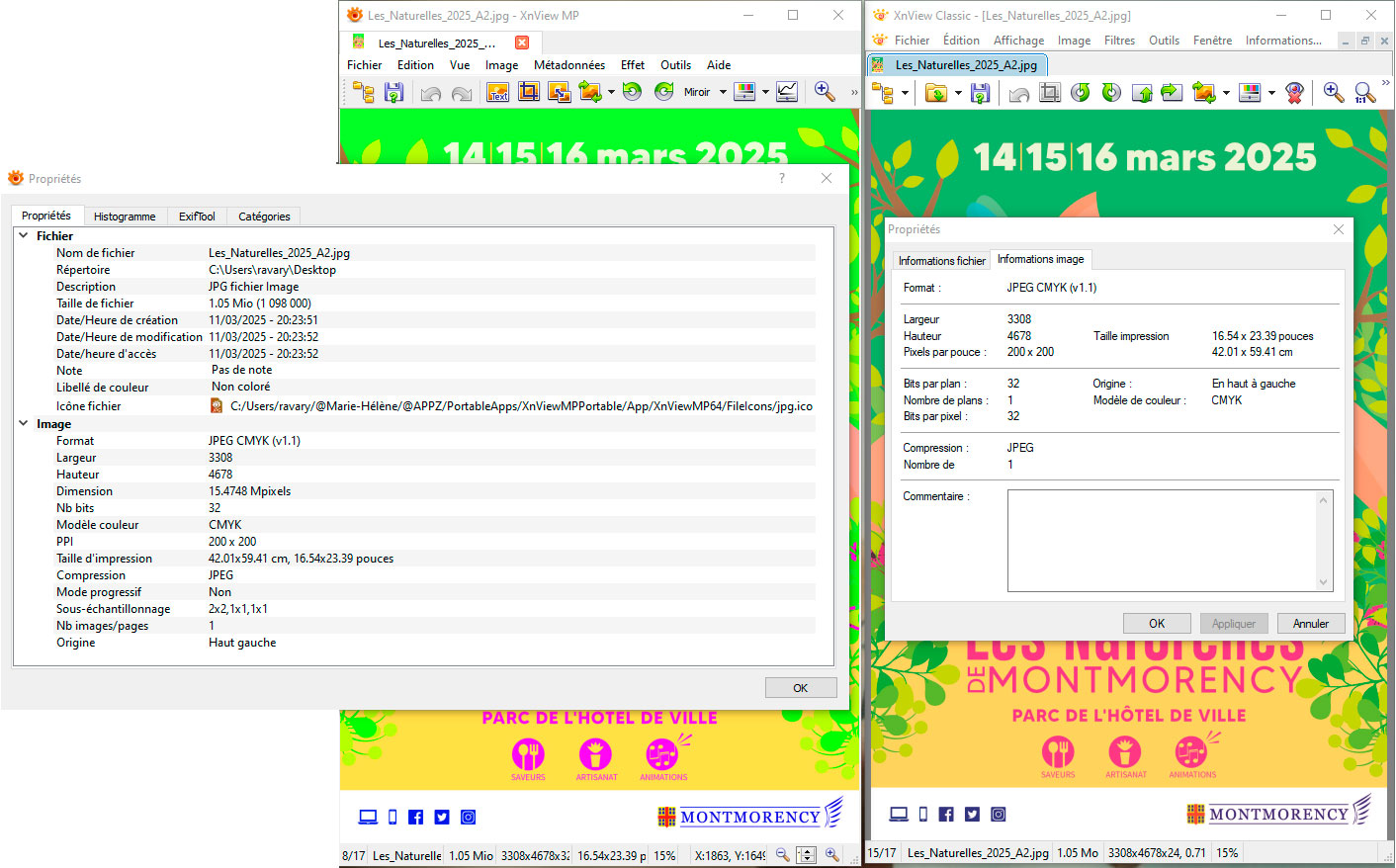Click the '2x2,1x1,1x1' subsampling value

[237, 609]
